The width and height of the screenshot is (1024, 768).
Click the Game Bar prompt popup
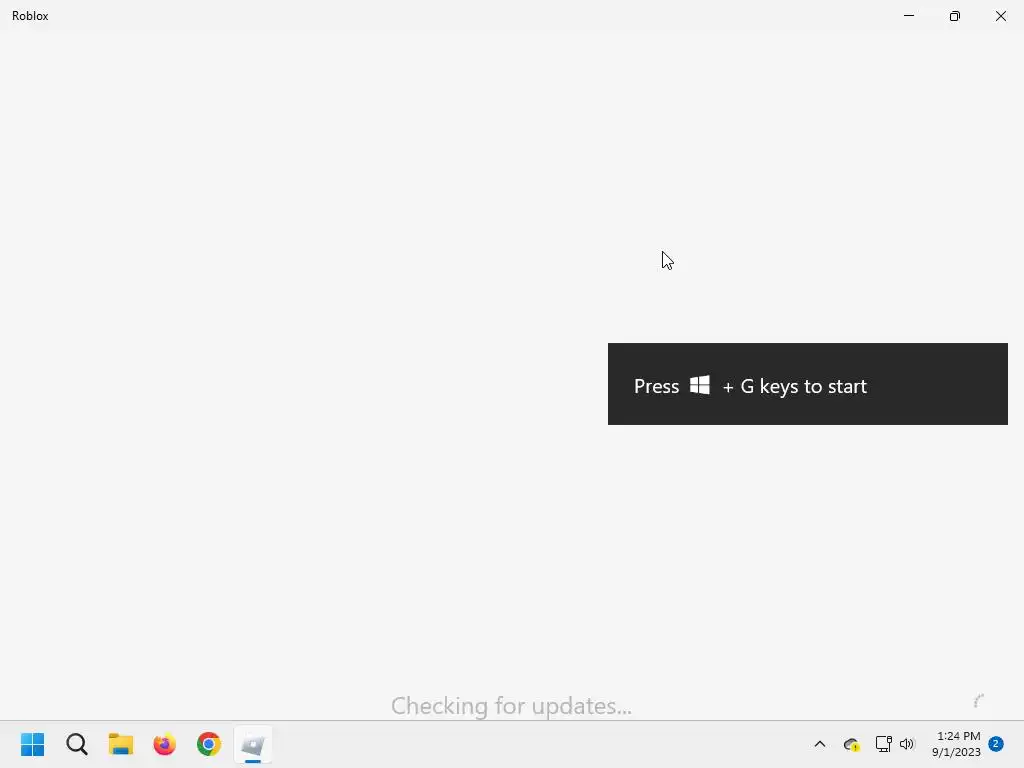point(808,384)
